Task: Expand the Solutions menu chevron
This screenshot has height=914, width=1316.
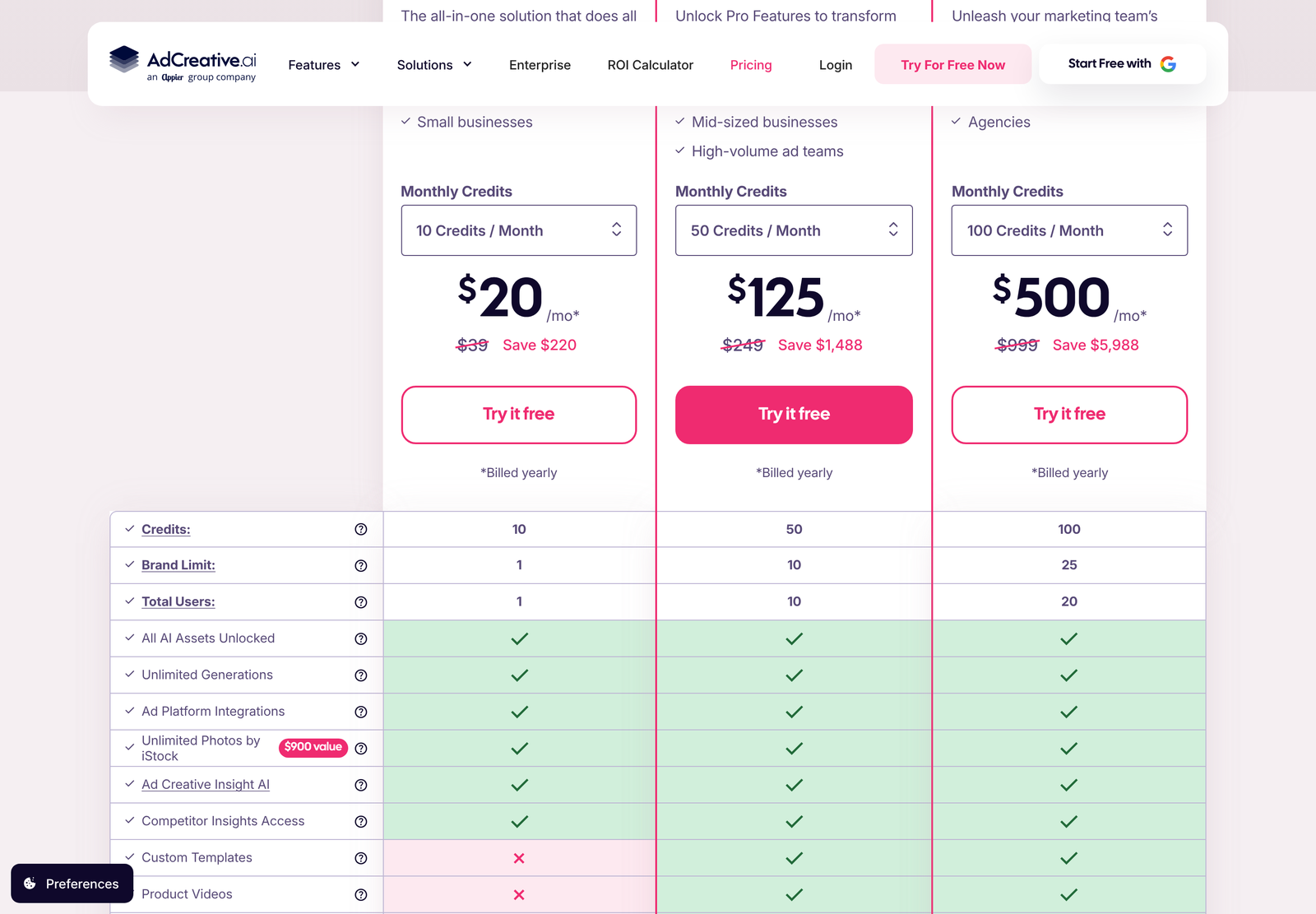Action: coord(467,64)
